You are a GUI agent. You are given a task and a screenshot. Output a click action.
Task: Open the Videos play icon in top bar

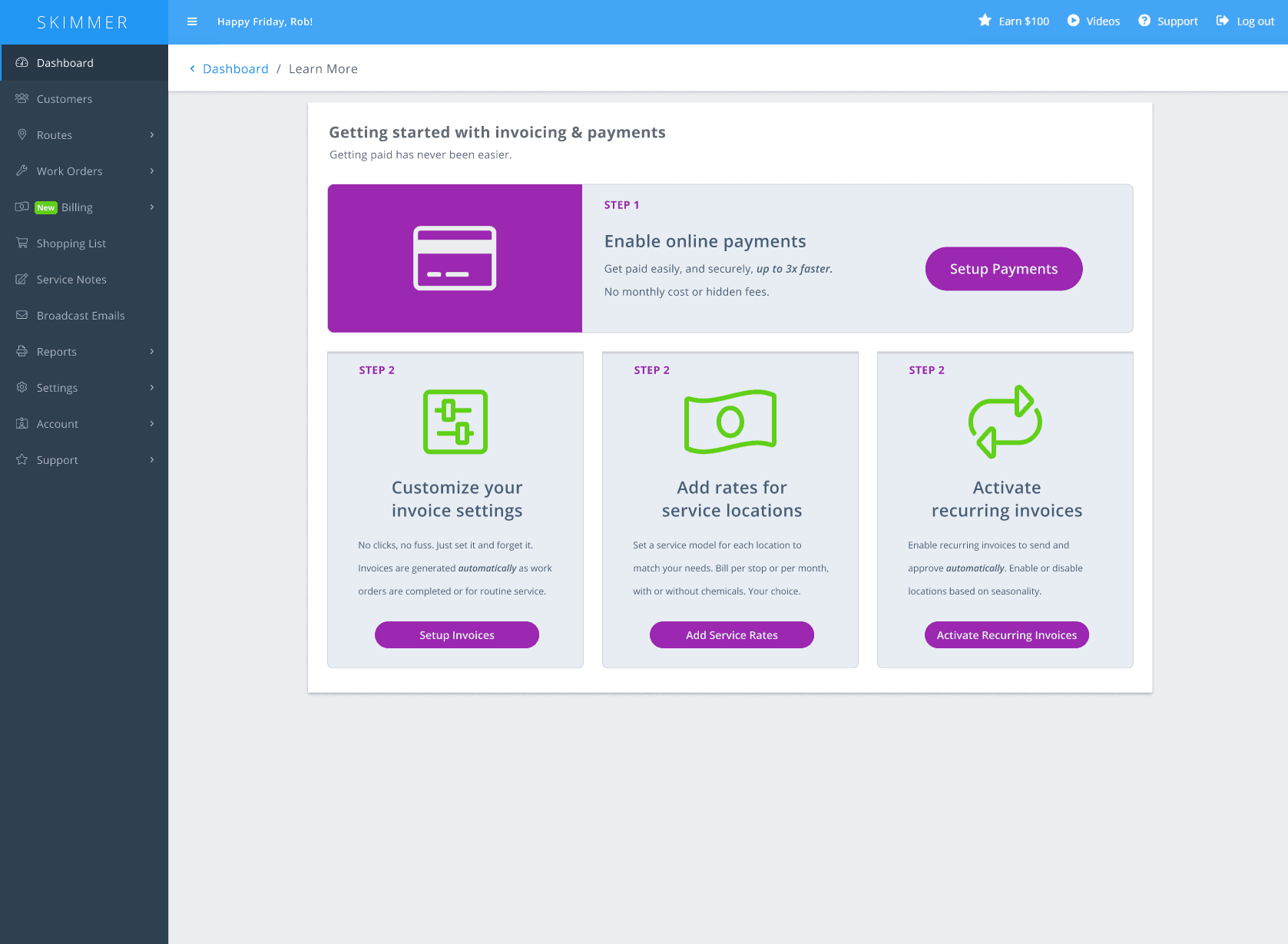point(1073,21)
